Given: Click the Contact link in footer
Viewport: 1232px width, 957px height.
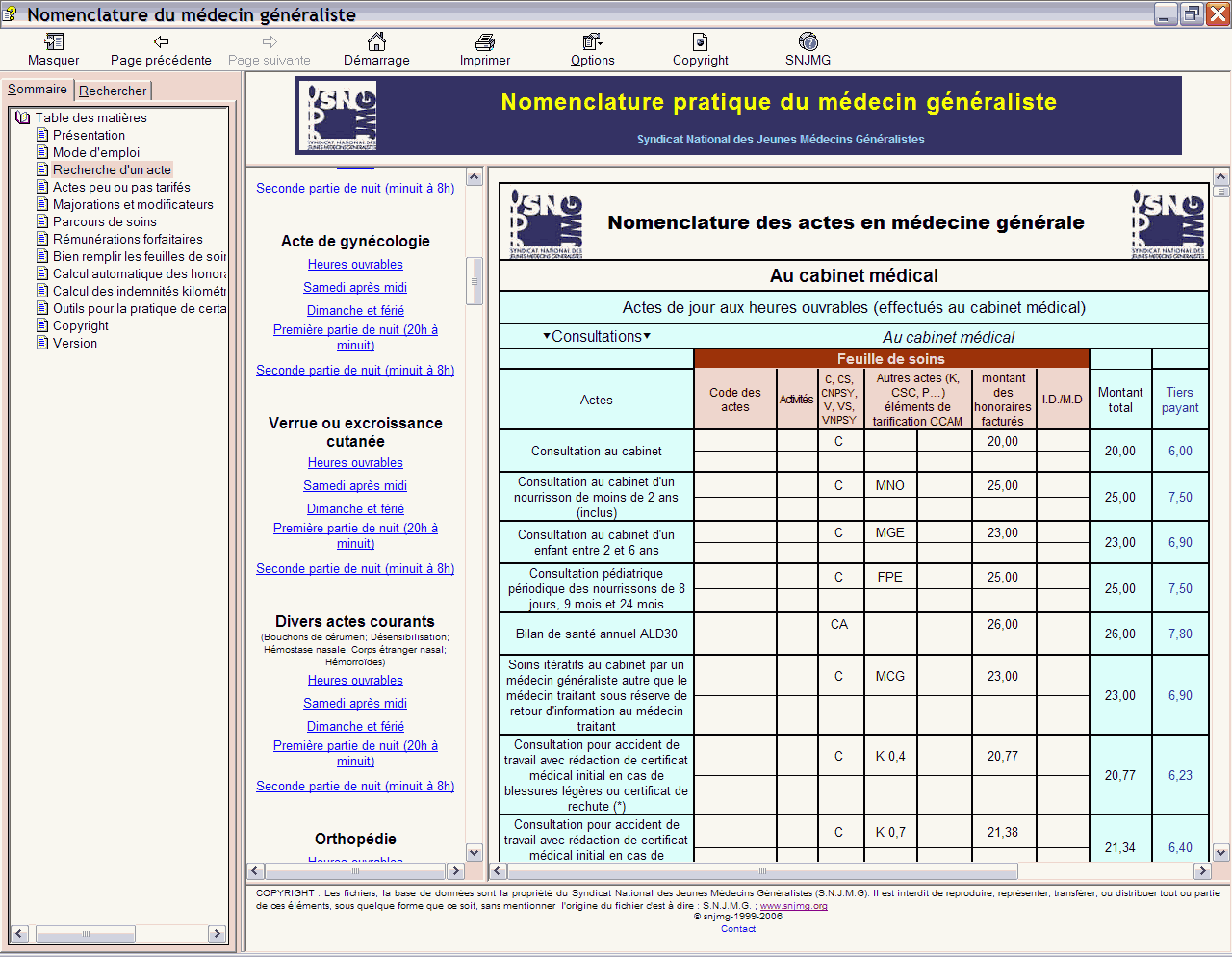Looking at the screenshot, I should pos(738,928).
